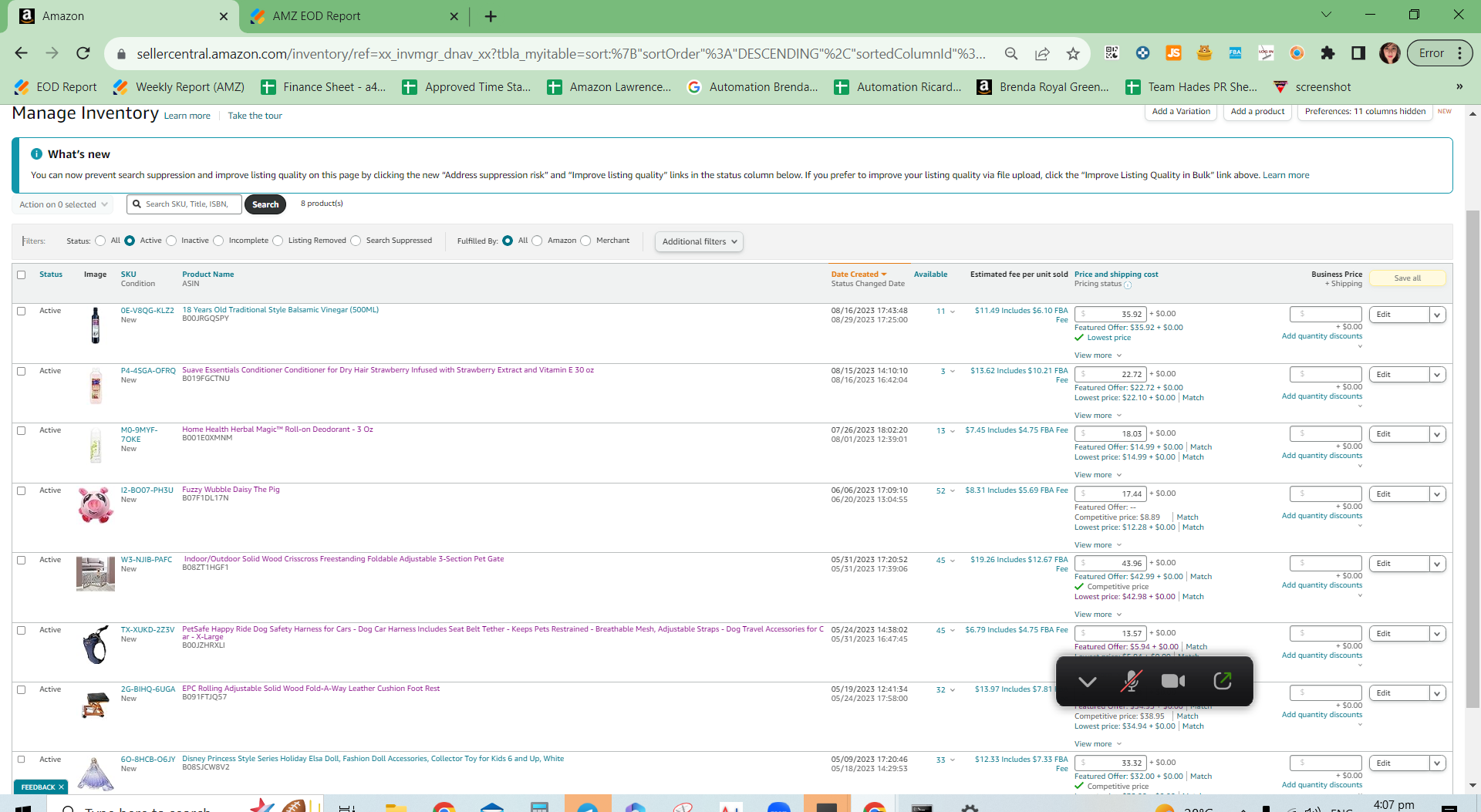
Task: Dismiss the Feedback tab with its X
Action: coord(61,787)
